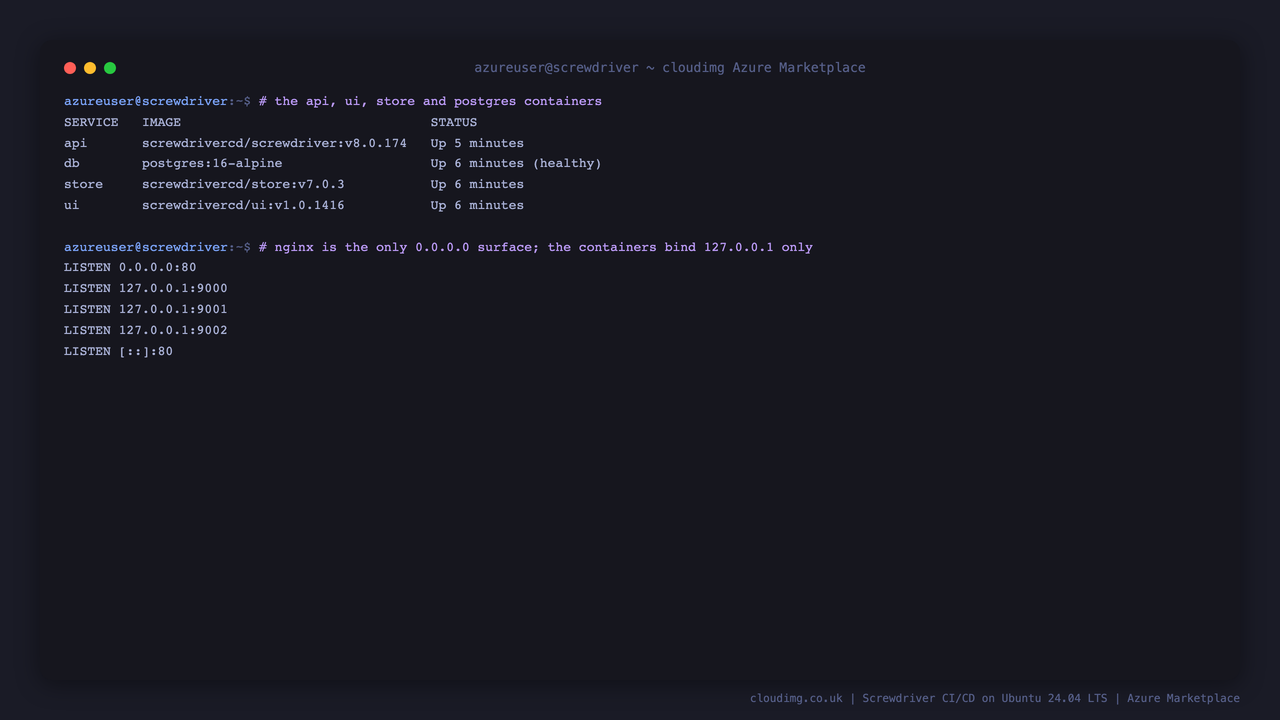Click the 'ui' service name
The image size is (1280, 720).
tap(72, 205)
